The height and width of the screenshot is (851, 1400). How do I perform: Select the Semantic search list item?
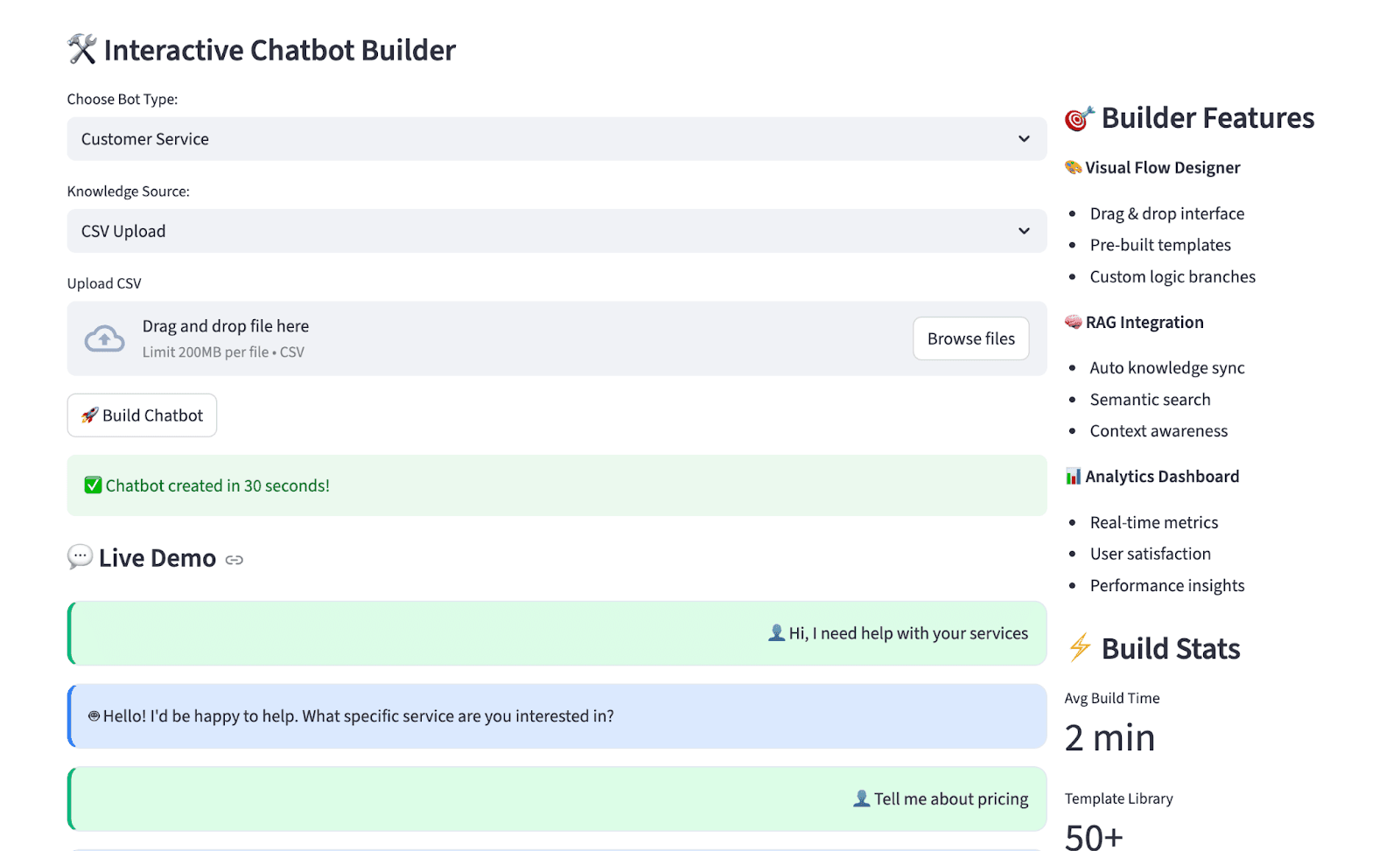coord(1150,399)
